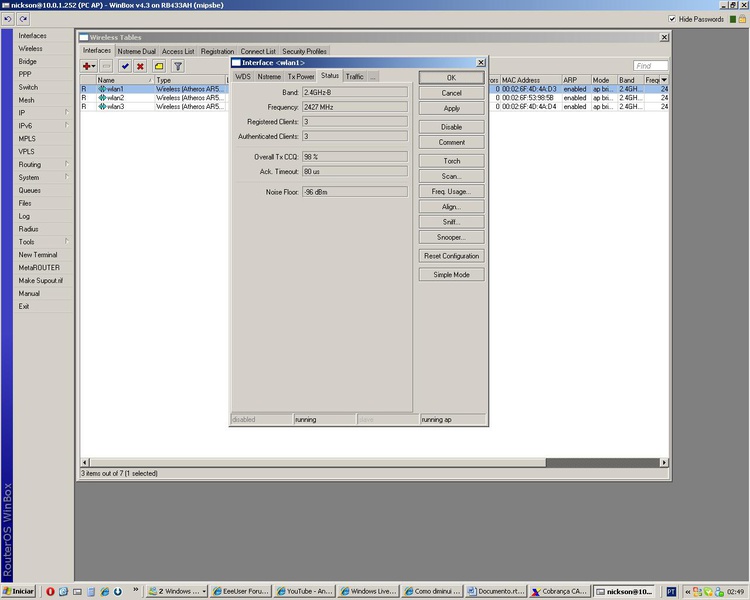Viewport: 750px width, 600px height.
Task: Click the Apply button
Action: (x=451, y=108)
